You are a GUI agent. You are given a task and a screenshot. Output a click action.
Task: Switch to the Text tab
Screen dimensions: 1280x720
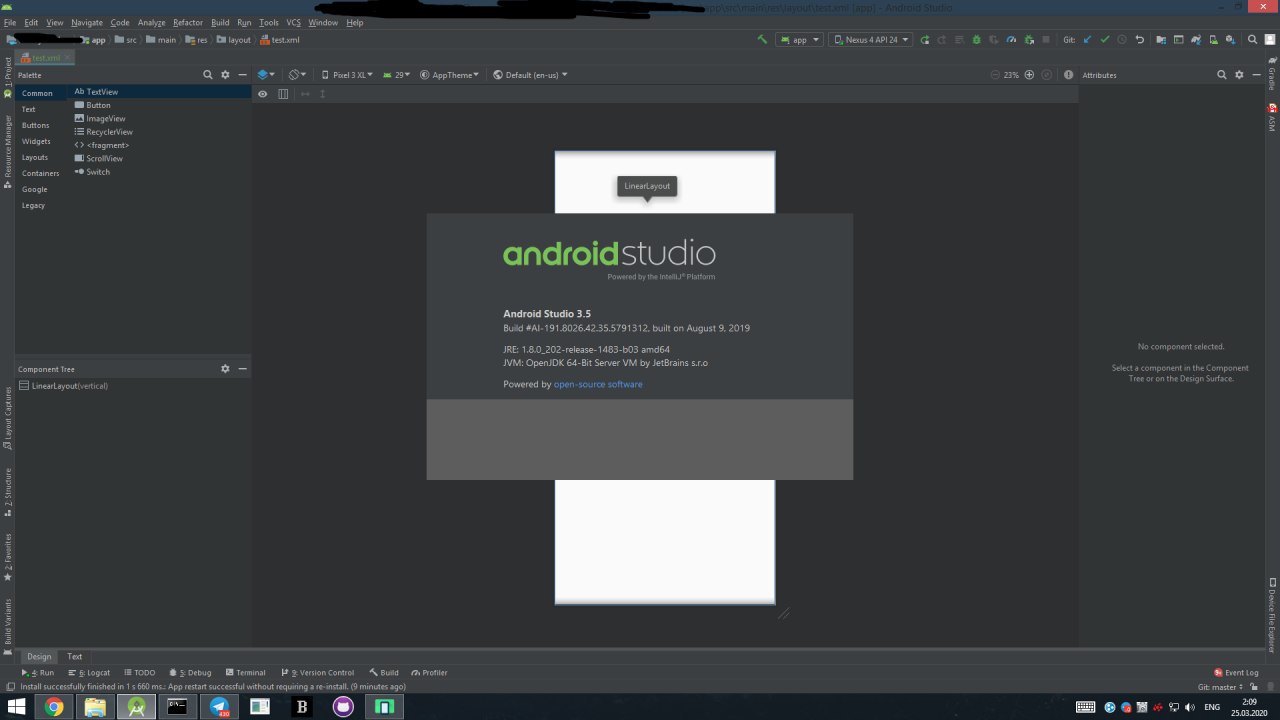[x=75, y=656]
